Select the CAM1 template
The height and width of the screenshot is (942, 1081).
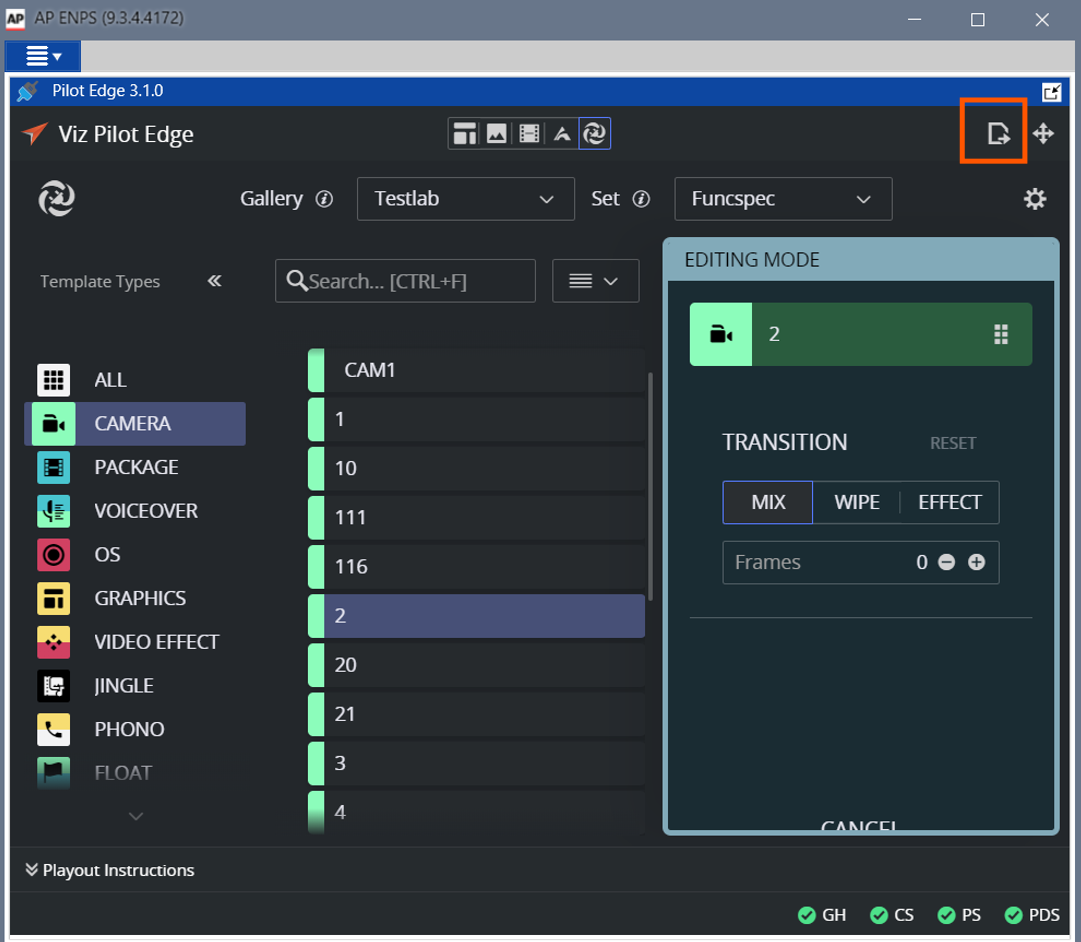click(x=476, y=370)
